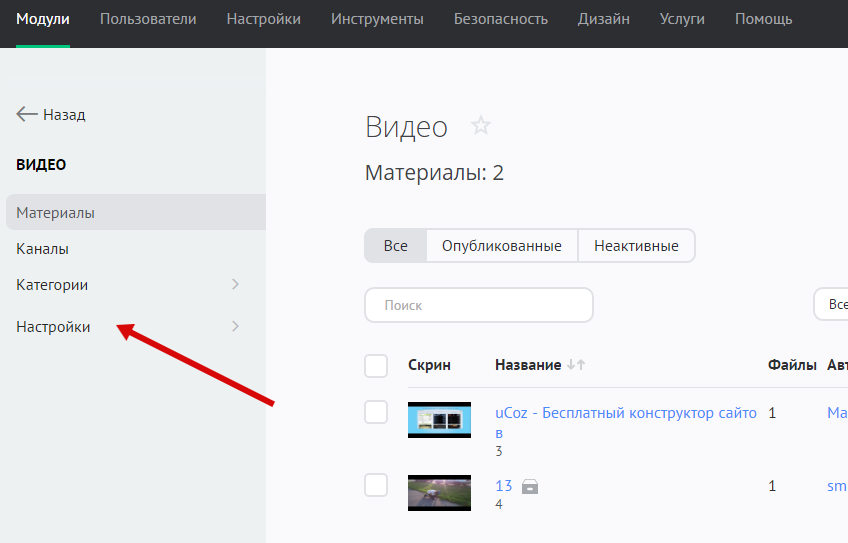The height and width of the screenshot is (543, 848).
Task: Click the favorite star next to Видео
Action: coord(481,126)
